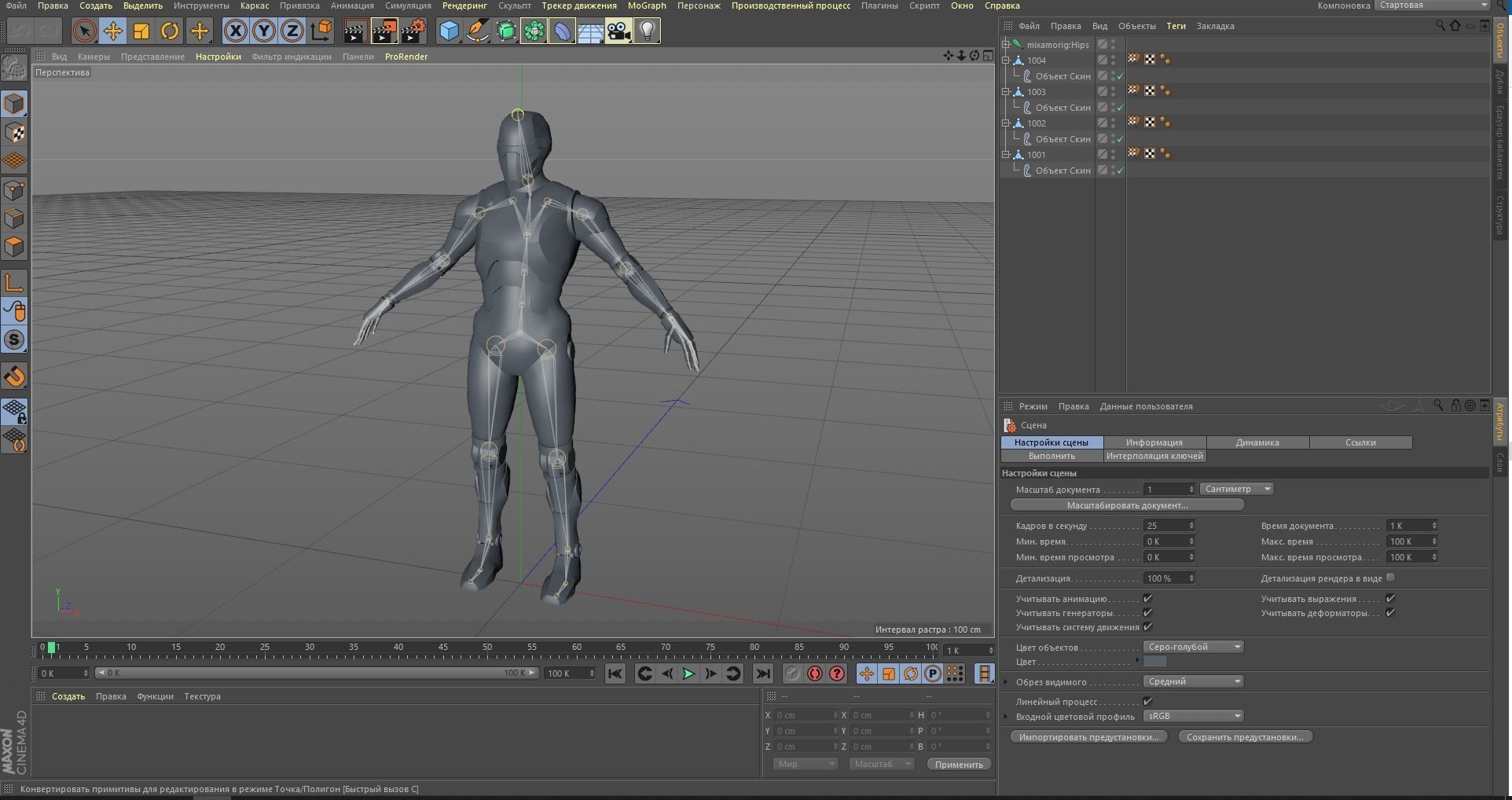Expand the Обрез видимого disclosure triangle
Screen dimensions: 1512x800
point(1006,682)
